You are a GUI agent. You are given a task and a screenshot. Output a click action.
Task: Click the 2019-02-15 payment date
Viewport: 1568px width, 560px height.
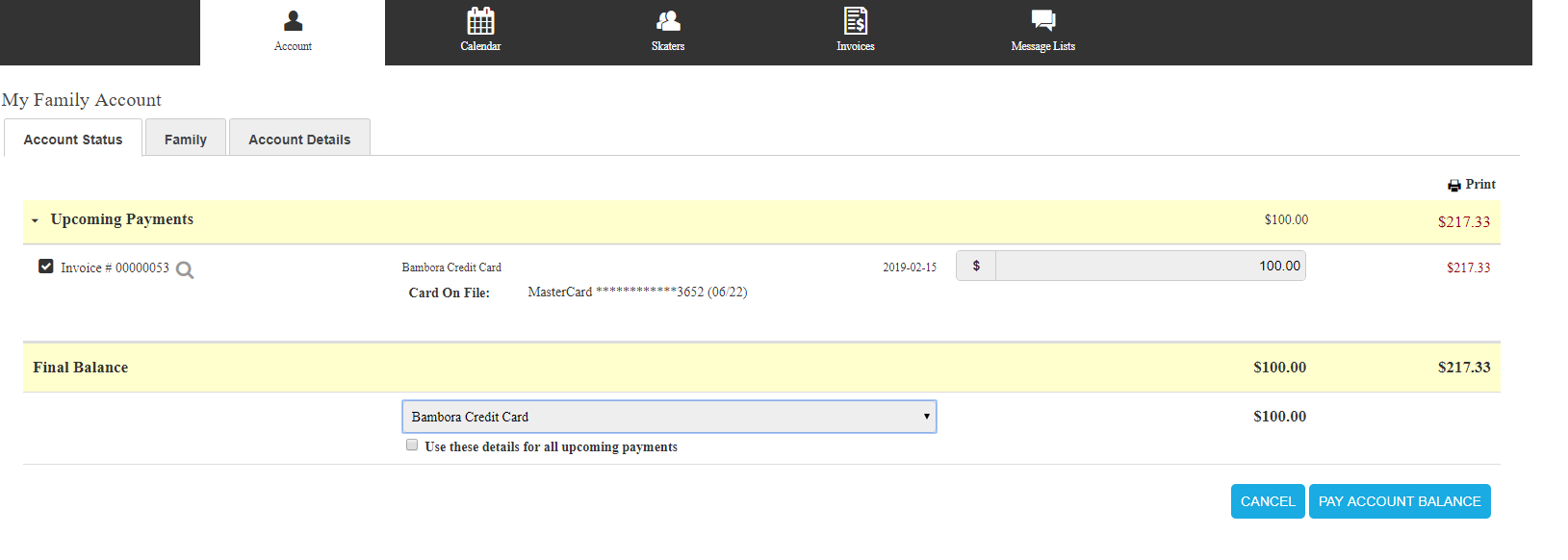point(910,267)
